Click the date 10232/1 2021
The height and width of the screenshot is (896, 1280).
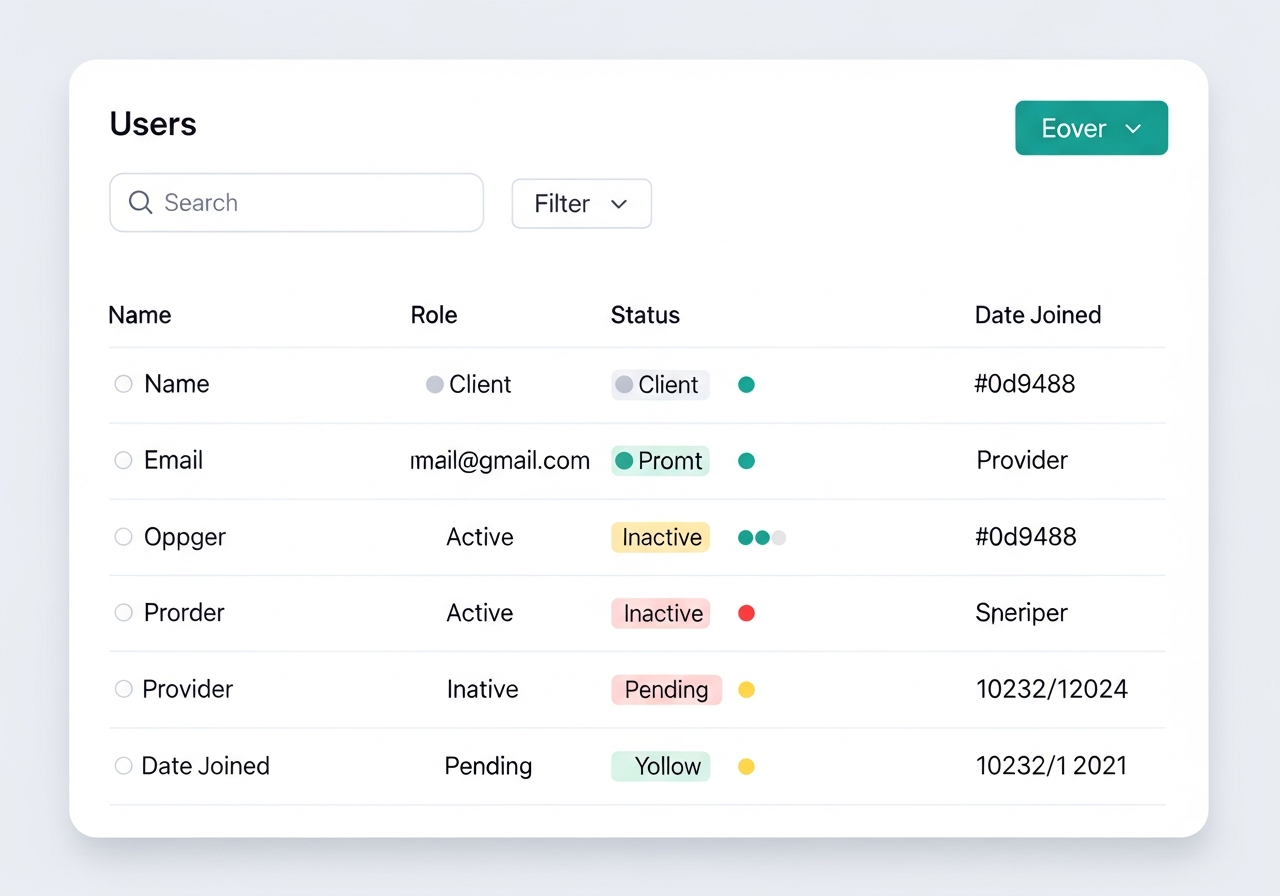[x=1051, y=766]
